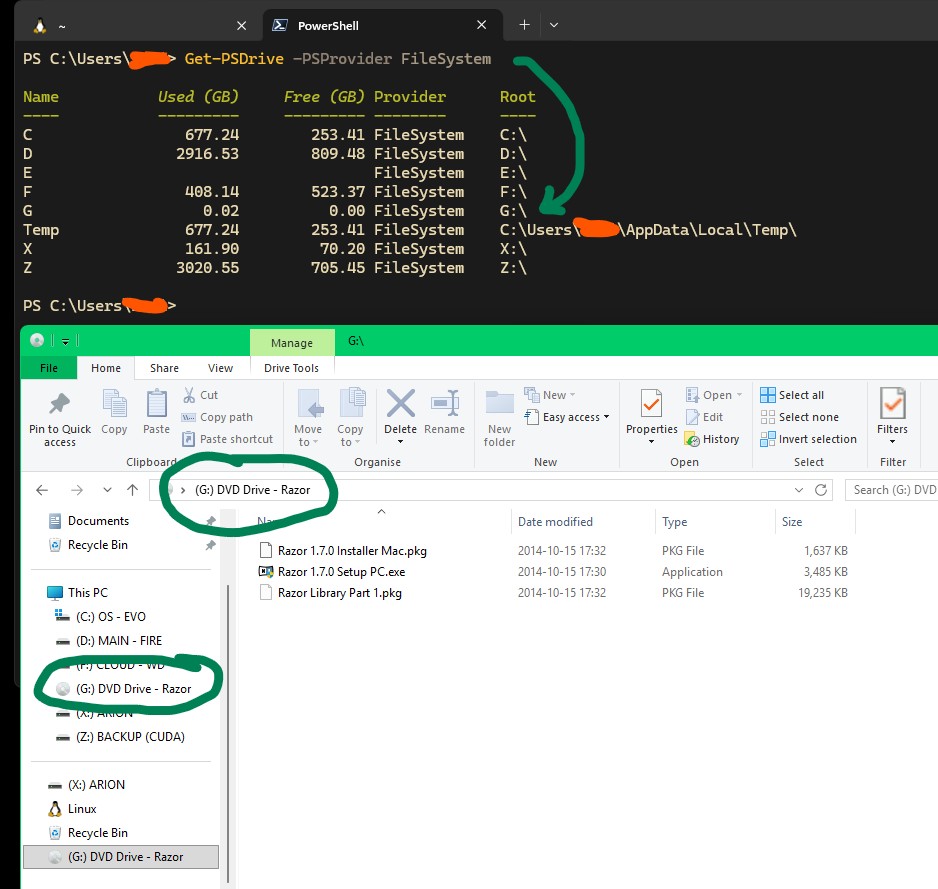Click the Properties icon in Open group
The height and width of the screenshot is (889, 938).
(x=651, y=403)
